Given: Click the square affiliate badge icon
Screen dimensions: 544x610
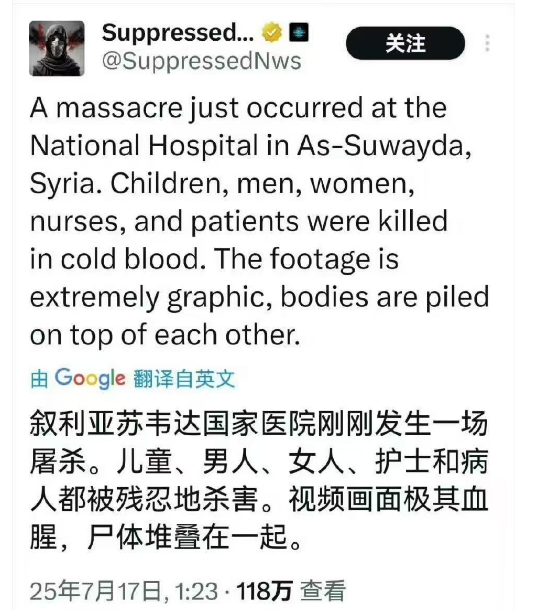Looking at the screenshot, I should tap(299, 32).
